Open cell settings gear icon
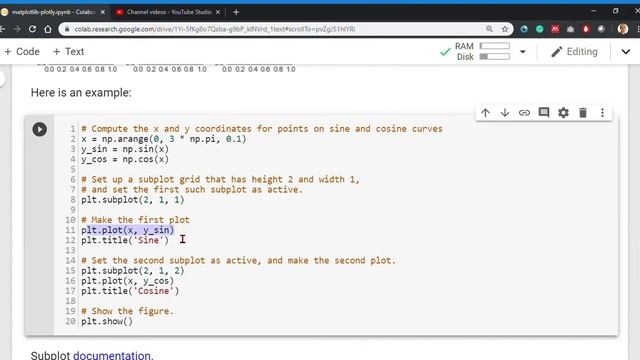 tap(563, 113)
